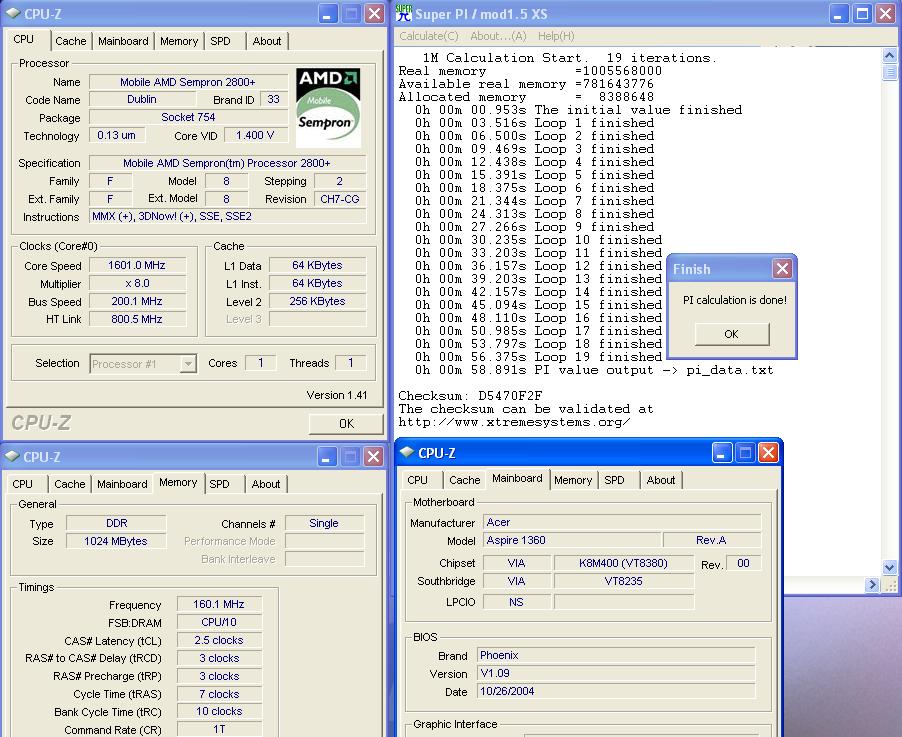
Task: Click Super PI vertical scrollbar up arrow
Action: 889,56
